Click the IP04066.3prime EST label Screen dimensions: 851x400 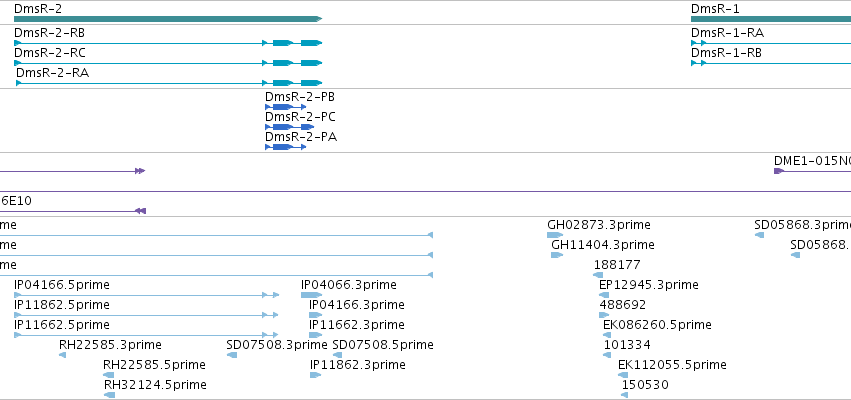(x=349, y=285)
